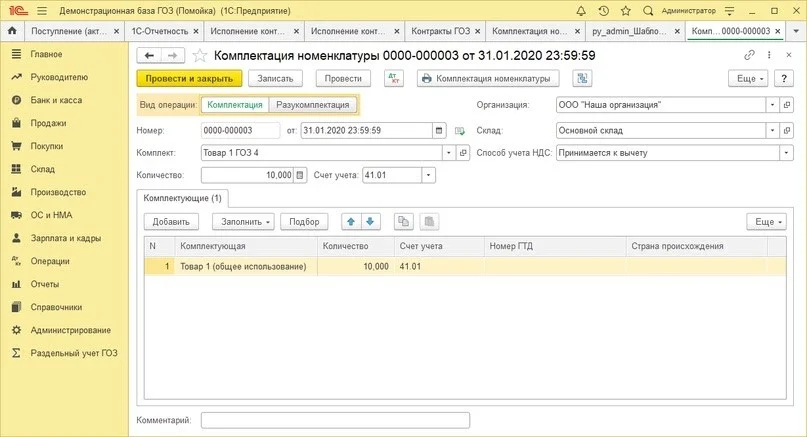Open the Счет учета 41.01 dropdown

pyautogui.click(x=429, y=175)
